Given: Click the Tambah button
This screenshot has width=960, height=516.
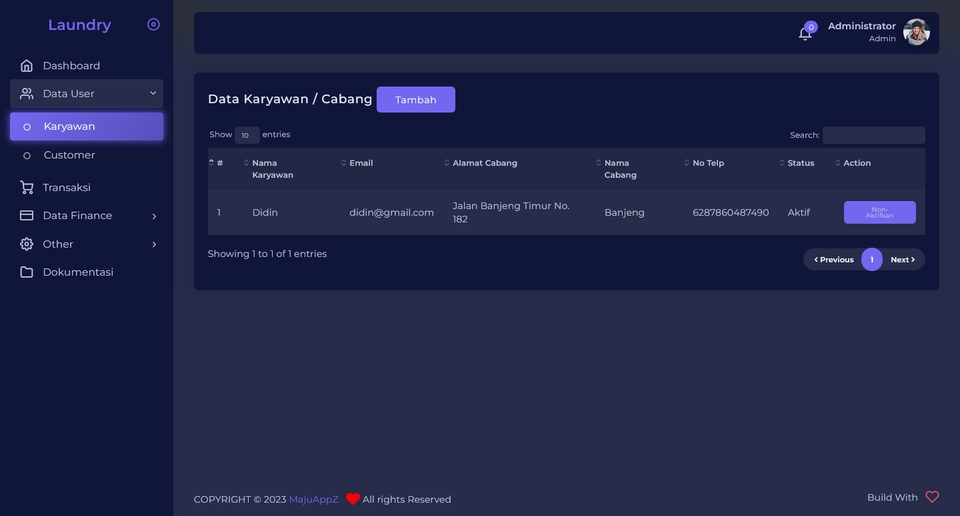Looking at the screenshot, I should click(x=416, y=99).
